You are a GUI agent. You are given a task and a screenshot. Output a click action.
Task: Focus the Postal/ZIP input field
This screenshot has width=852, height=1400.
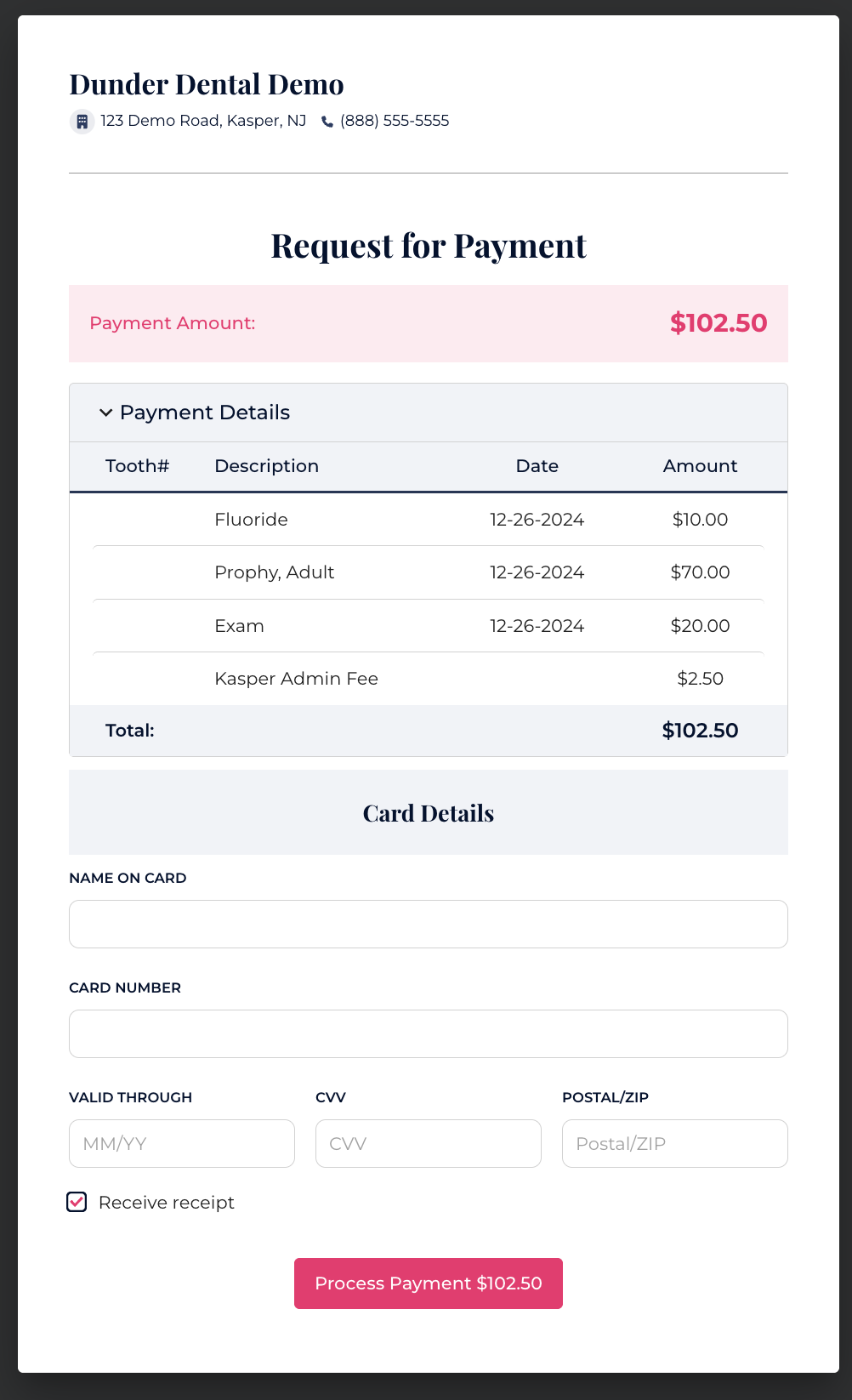[x=675, y=1143]
